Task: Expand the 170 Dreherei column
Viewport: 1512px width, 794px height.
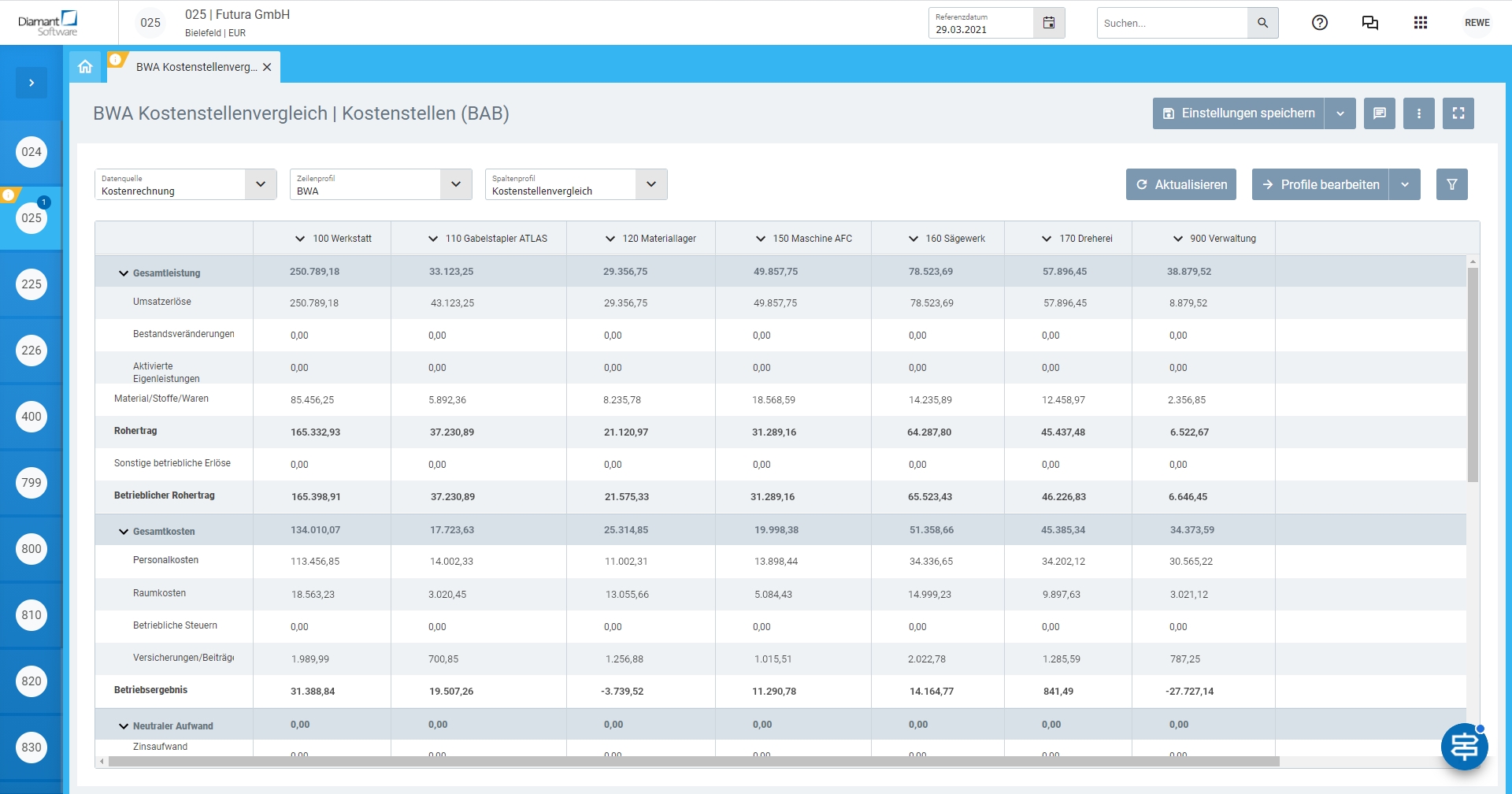Action: (x=1047, y=239)
